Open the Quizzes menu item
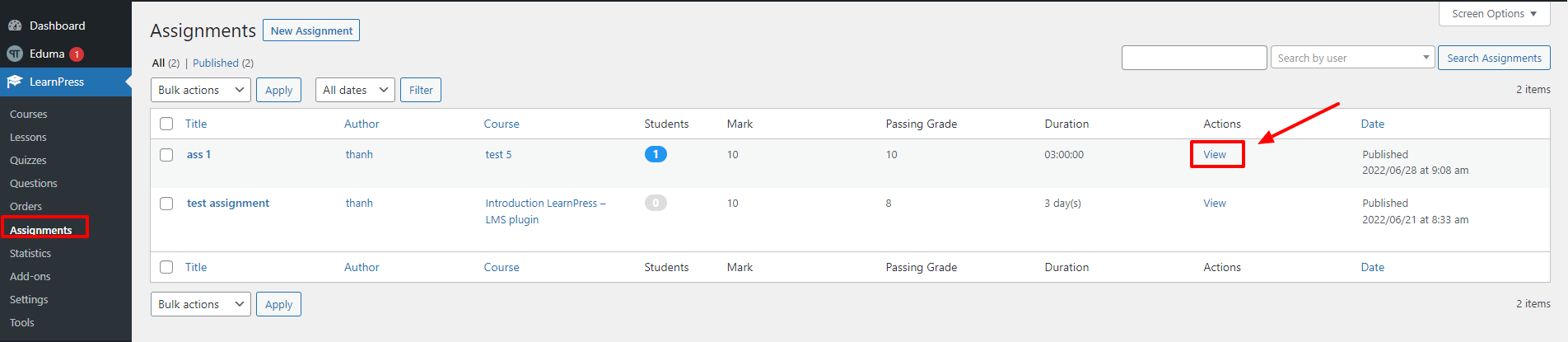The image size is (1568, 342). tap(28, 160)
